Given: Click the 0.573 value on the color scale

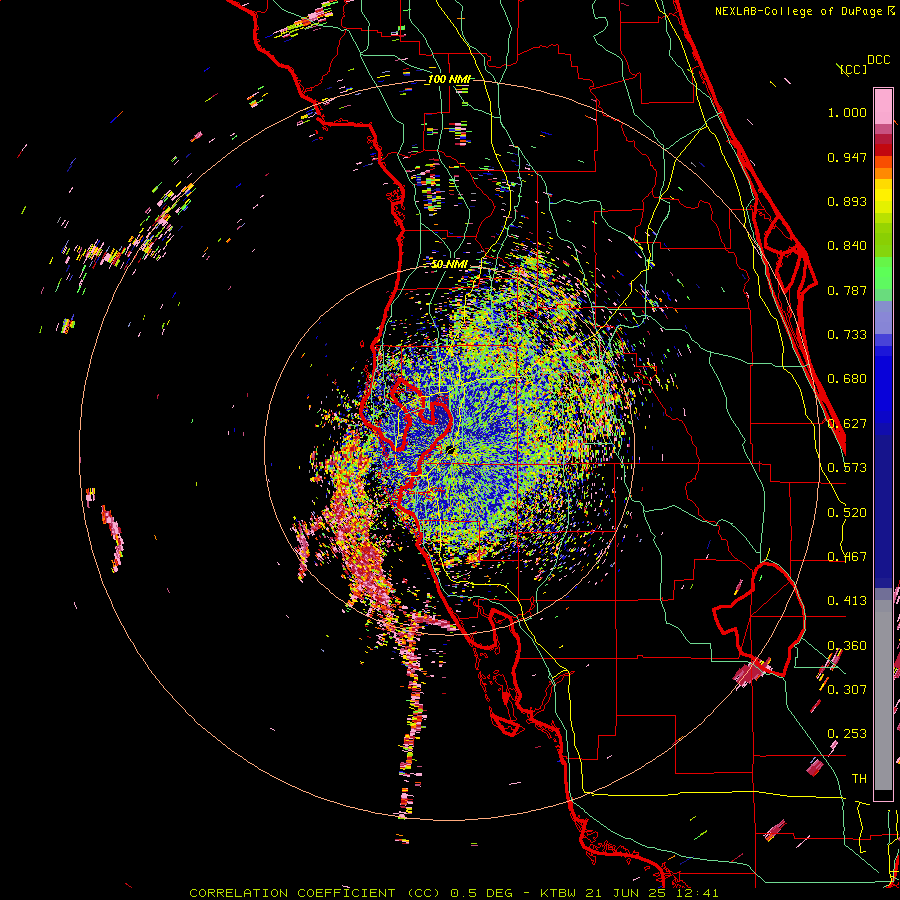Looking at the screenshot, I should 847,468.
